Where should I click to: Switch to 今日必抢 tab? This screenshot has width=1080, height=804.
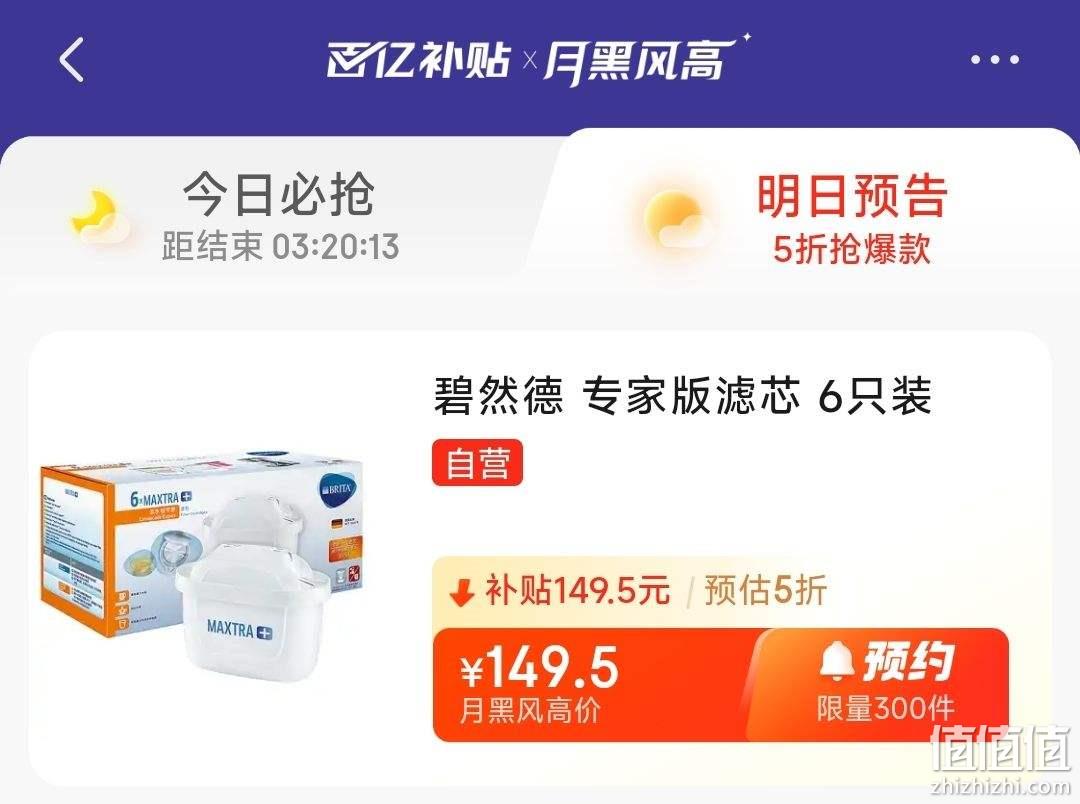[279, 194]
